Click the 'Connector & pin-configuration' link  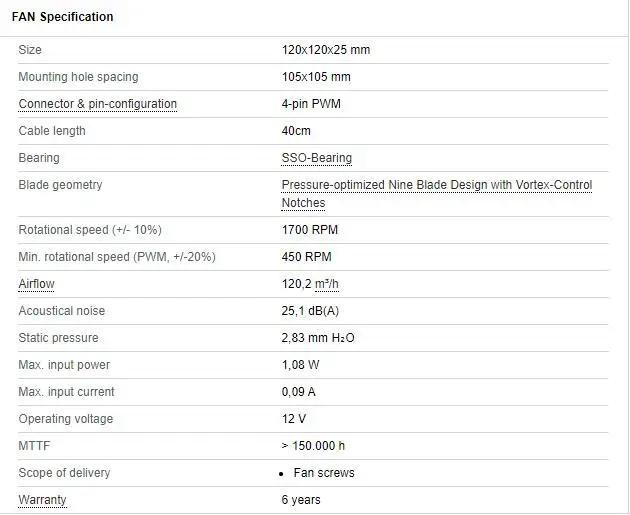click(98, 104)
